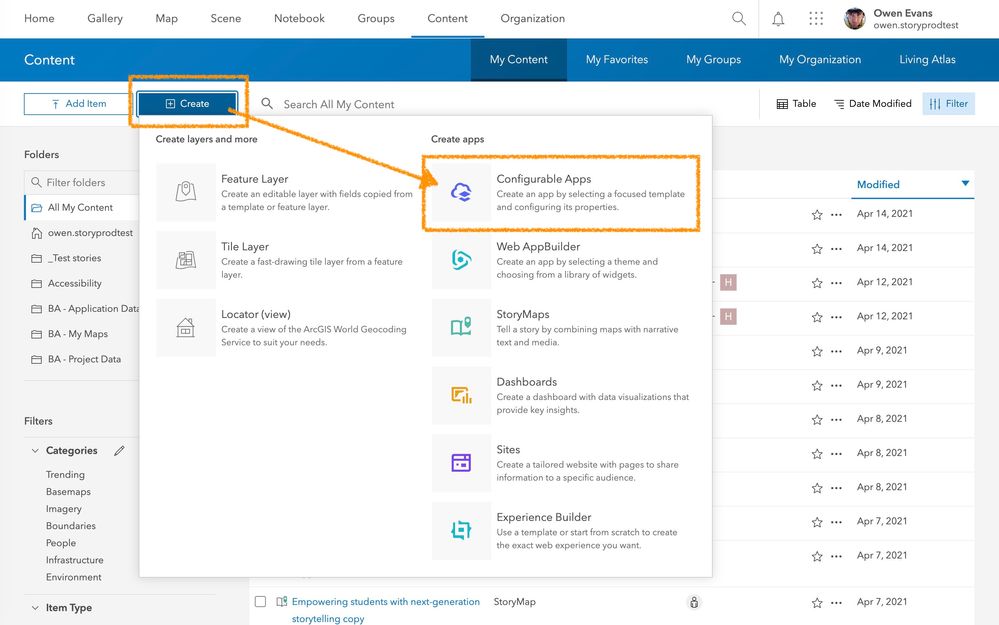Click the lock sharing icon on Empowering students row
The height and width of the screenshot is (625, 999).
[694, 602]
